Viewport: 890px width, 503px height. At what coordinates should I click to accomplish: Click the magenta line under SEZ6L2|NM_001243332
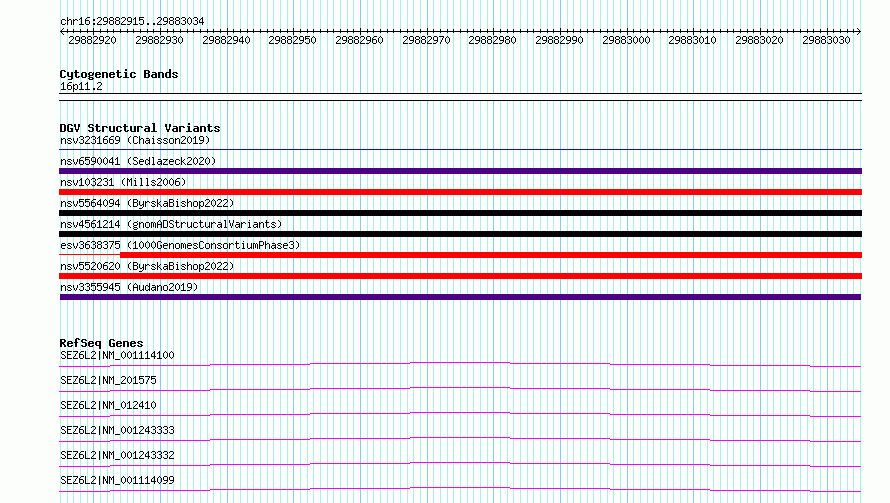pyautogui.click(x=460, y=464)
